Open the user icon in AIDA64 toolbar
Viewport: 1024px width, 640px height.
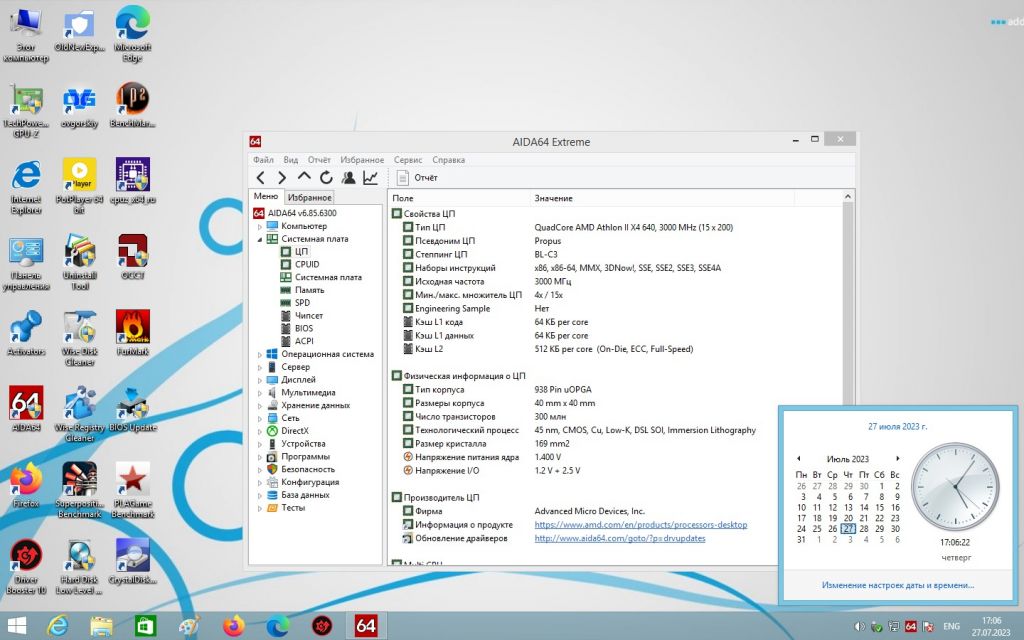(349, 178)
